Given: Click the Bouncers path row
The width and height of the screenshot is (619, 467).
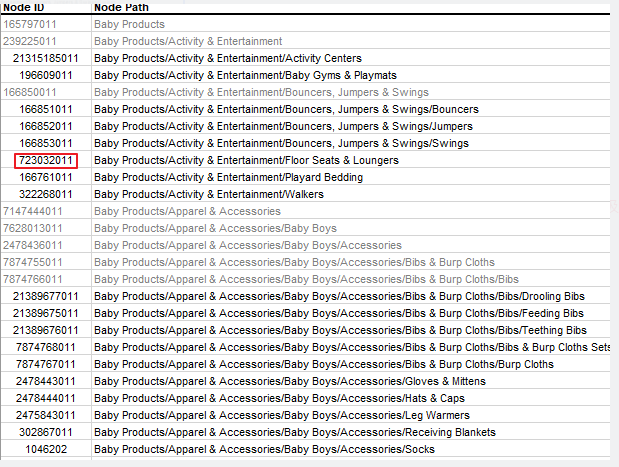Looking at the screenshot, I should point(286,109).
